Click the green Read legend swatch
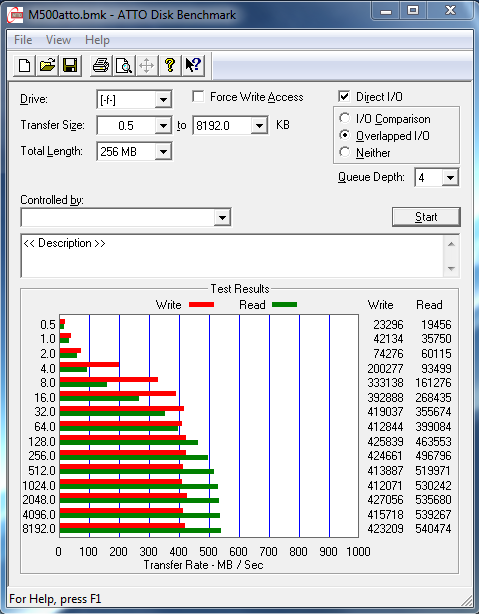479x614 pixels. pos(284,305)
